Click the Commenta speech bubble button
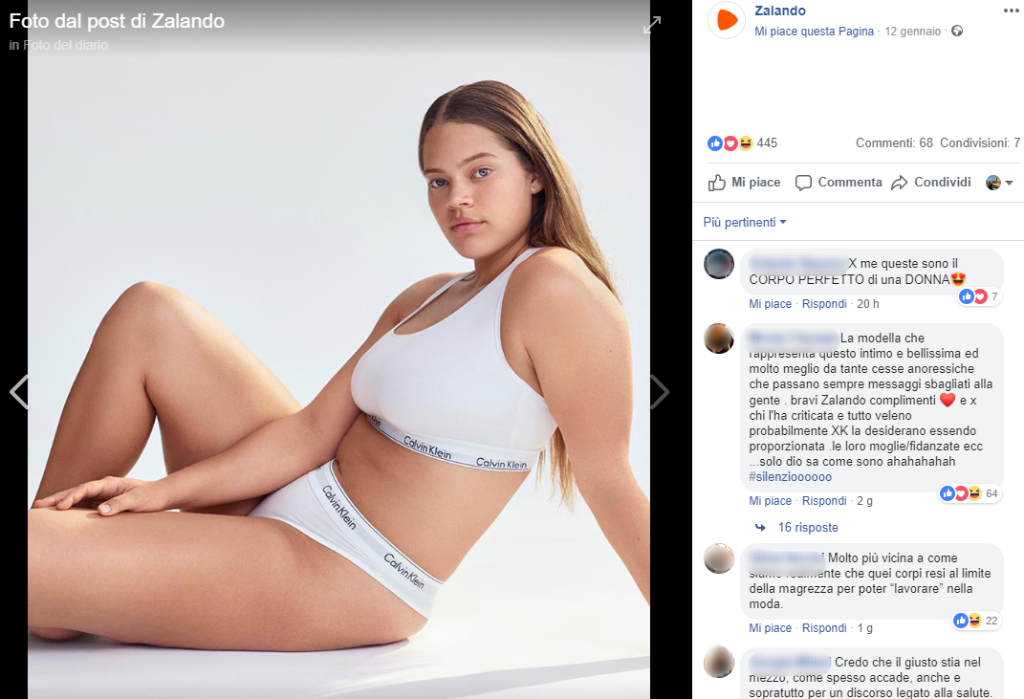 point(838,182)
